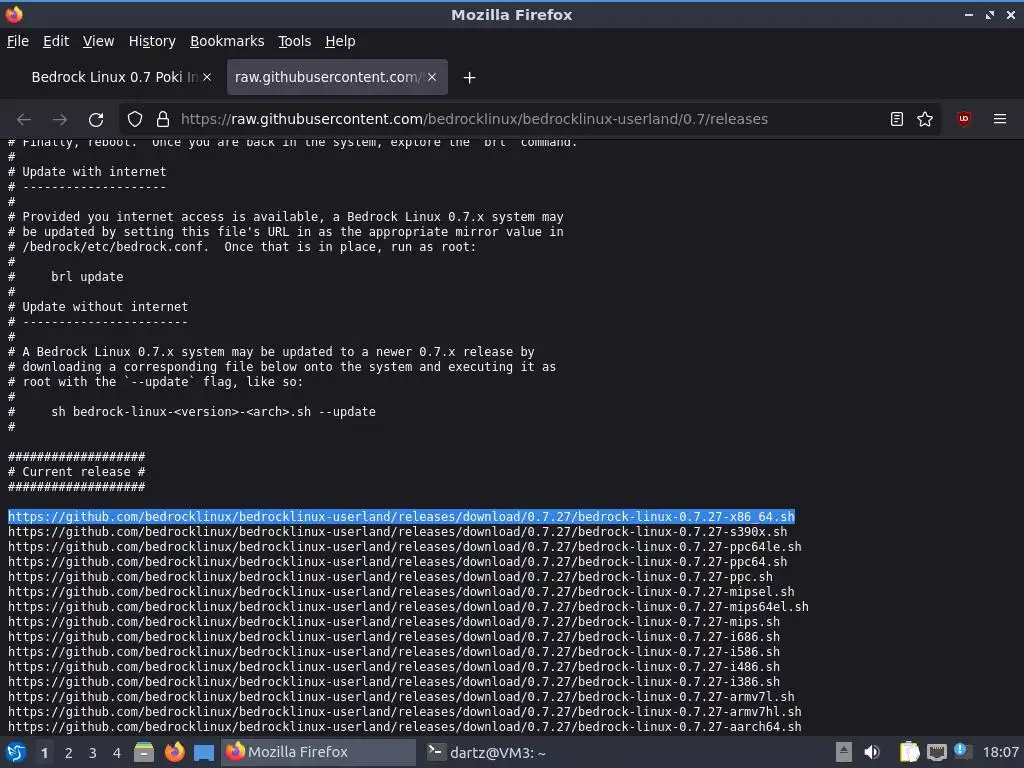This screenshot has height=768, width=1024.
Task: Open uBlock Origin extension popup
Action: [964, 119]
